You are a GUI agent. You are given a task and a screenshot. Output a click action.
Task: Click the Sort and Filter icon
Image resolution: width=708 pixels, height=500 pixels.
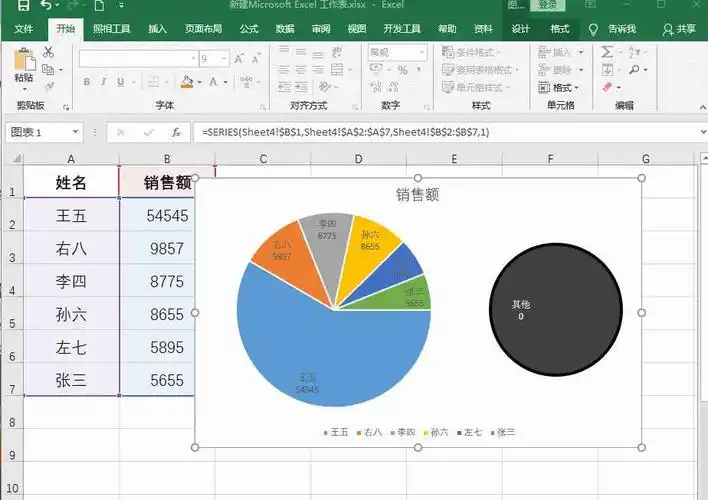634,52
